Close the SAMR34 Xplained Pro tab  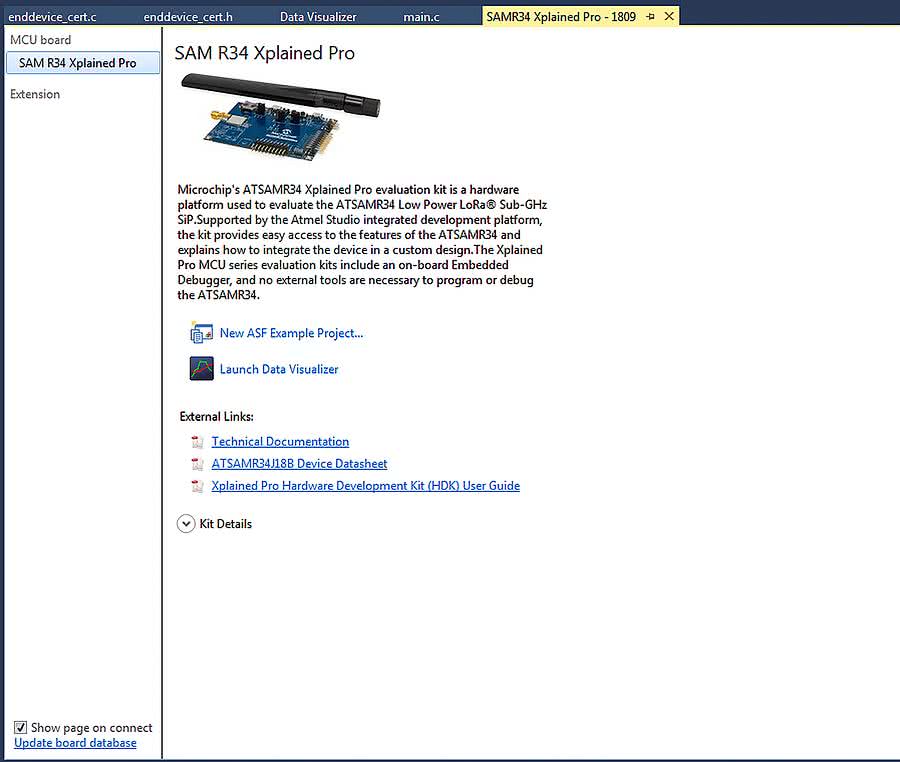coord(669,17)
